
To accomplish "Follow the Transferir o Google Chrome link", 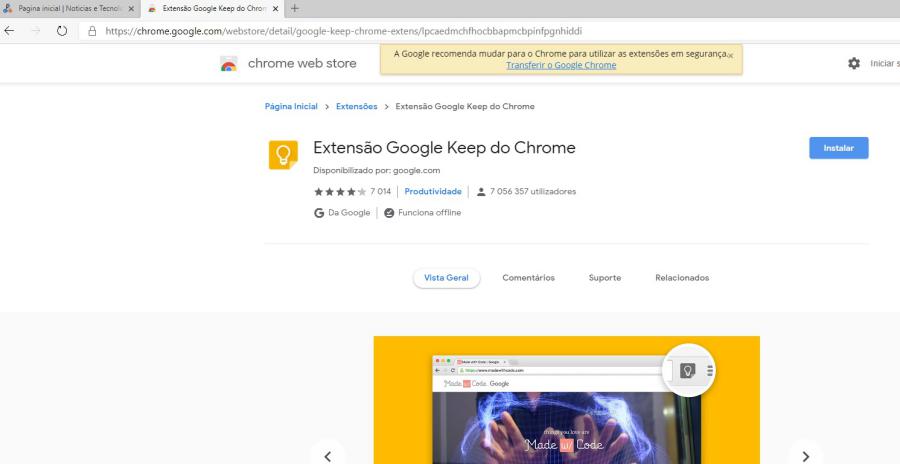I will pos(561,65).
